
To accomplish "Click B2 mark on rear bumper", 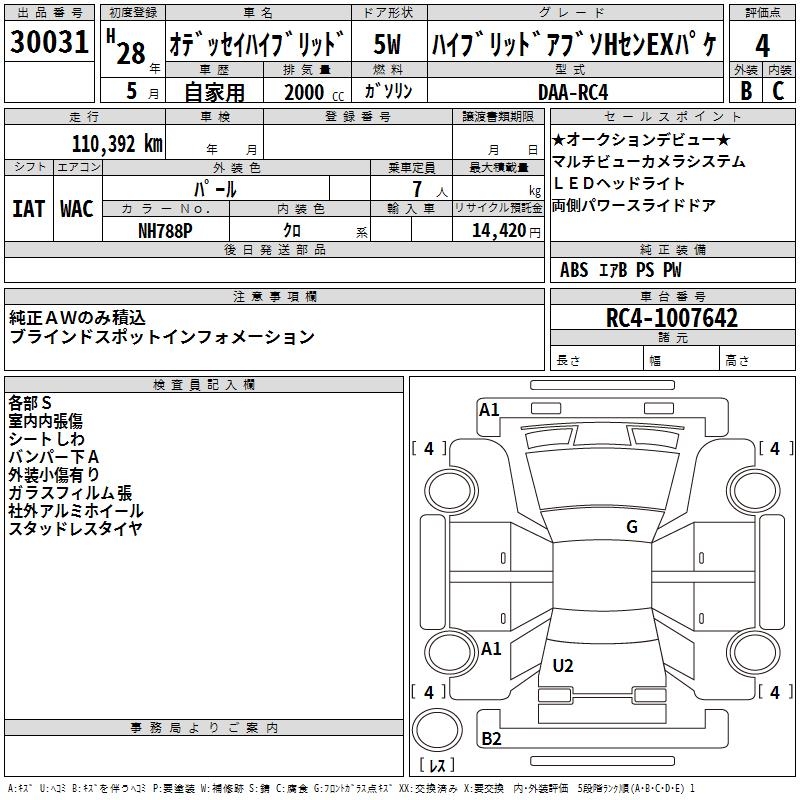I will pyautogui.click(x=491, y=738).
